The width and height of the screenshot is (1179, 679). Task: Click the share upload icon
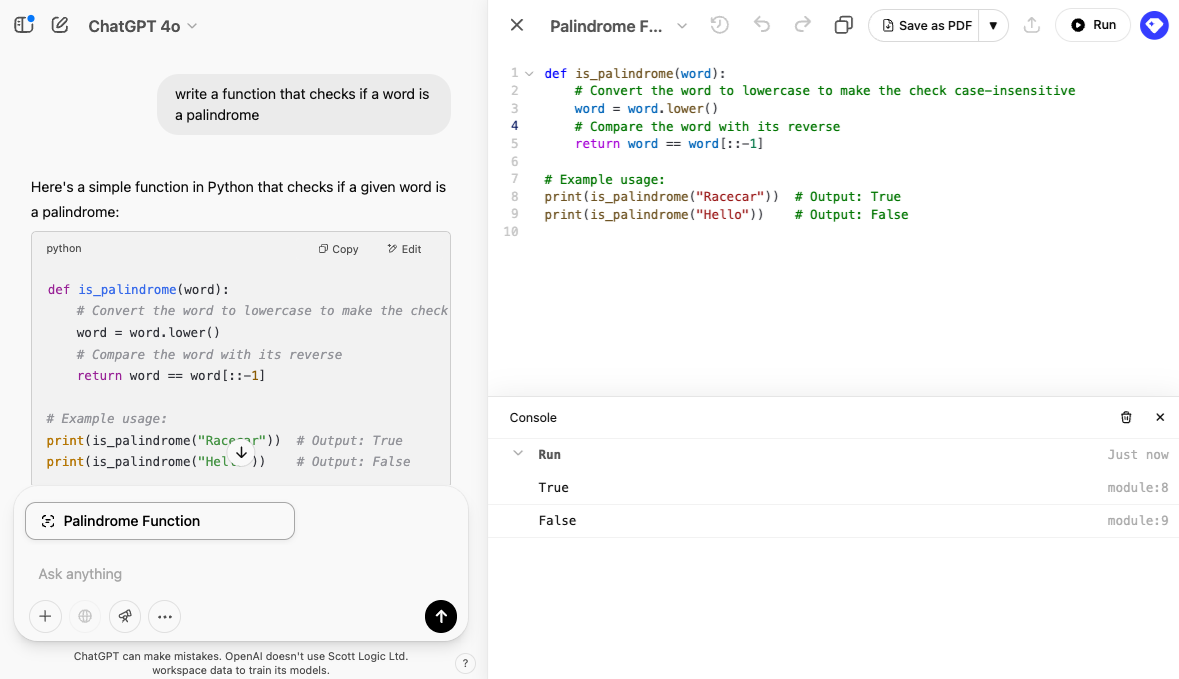tap(1032, 25)
